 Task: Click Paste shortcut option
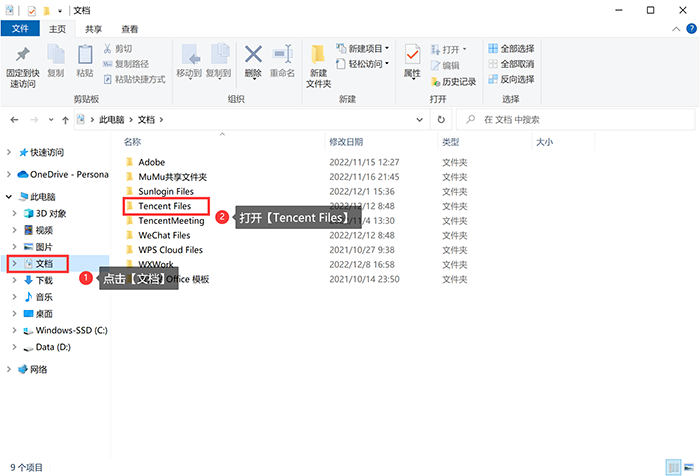tap(134, 79)
